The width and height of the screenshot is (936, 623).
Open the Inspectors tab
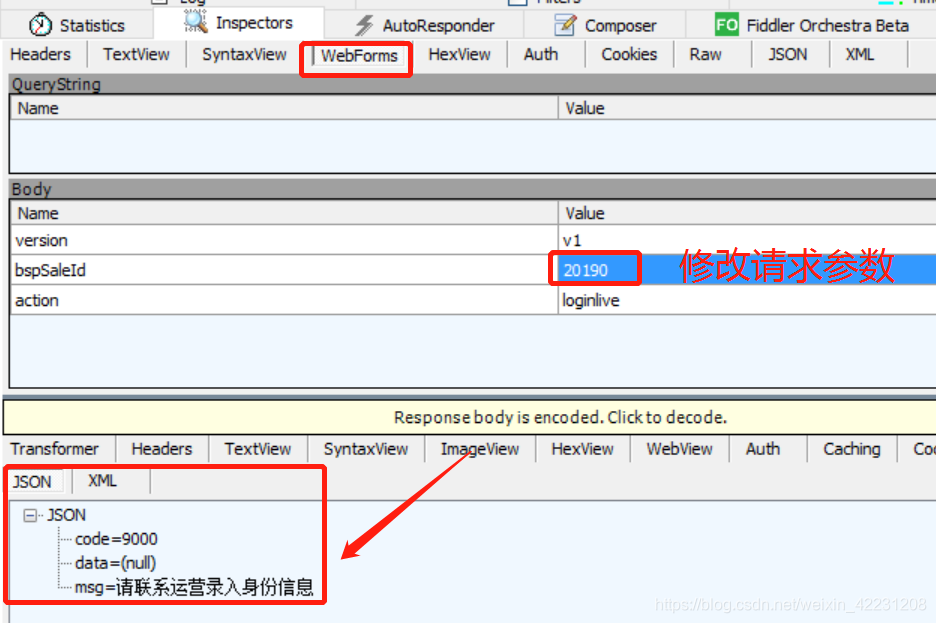(239, 23)
